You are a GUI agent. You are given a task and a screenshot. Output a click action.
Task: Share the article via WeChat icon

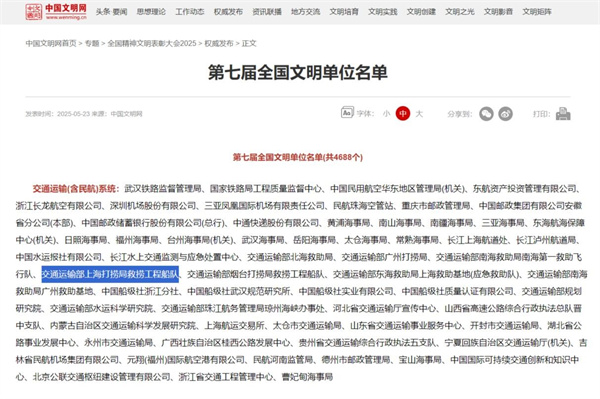pyautogui.click(x=486, y=114)
